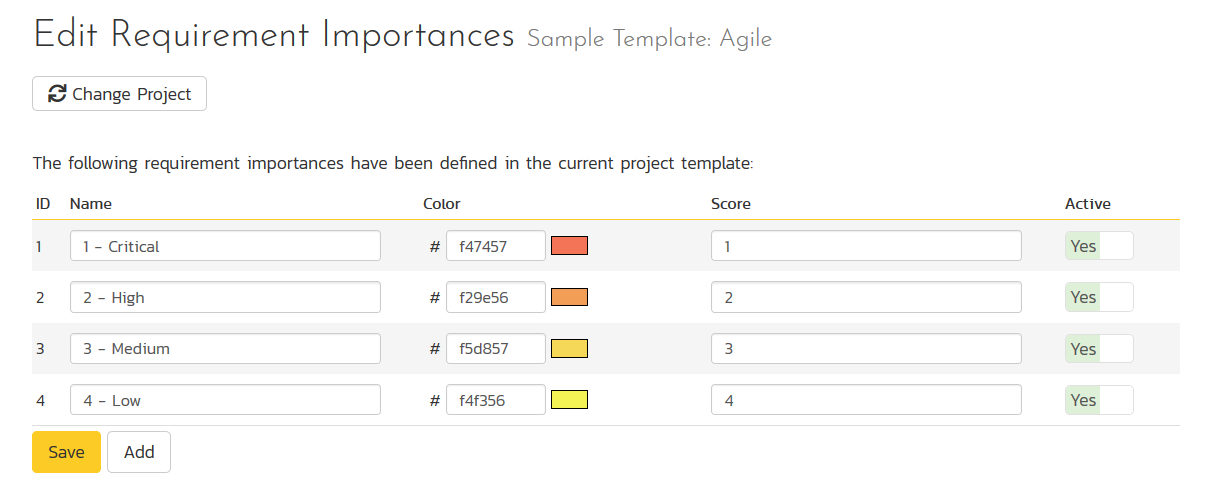Click the Add button

139,452
